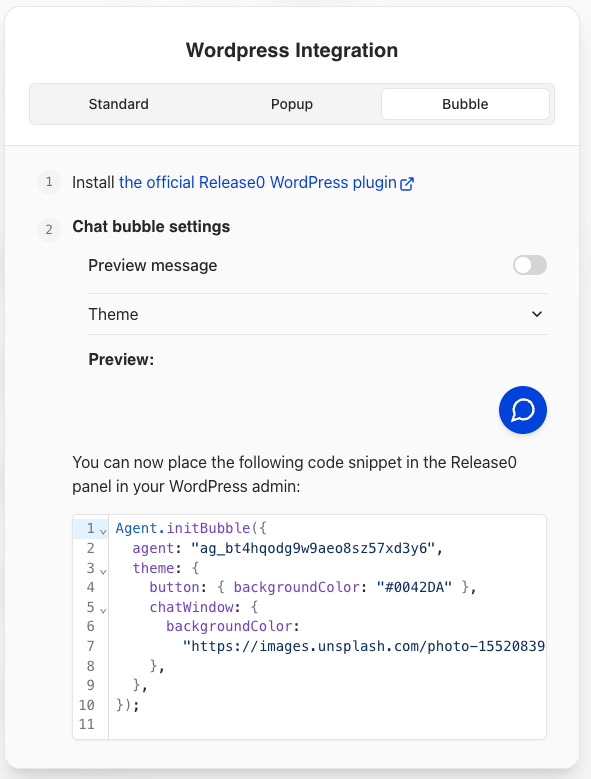Switch to the Popup tab
The height and width of the screenshot is (779, 591).
[x=292, y=104]
